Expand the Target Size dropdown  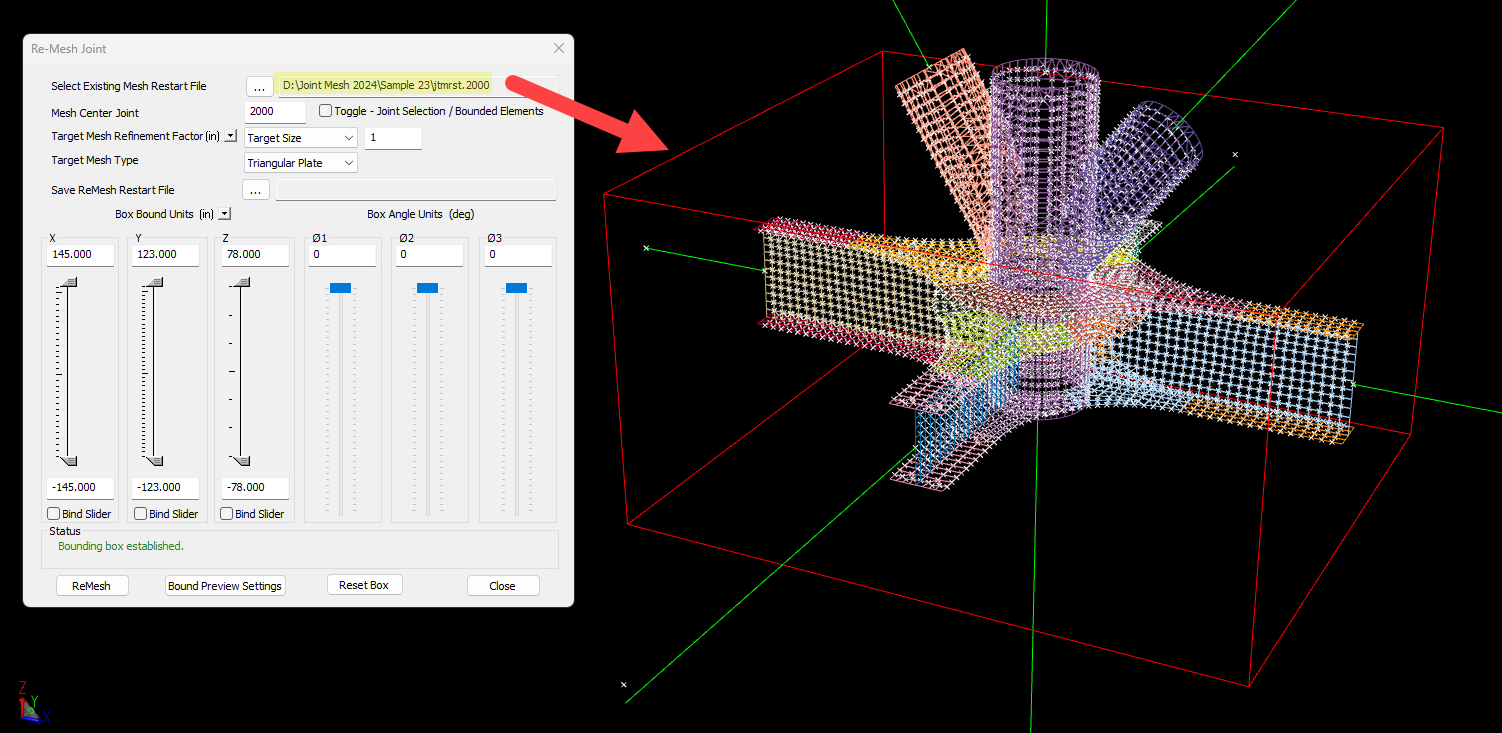click(300, 138)
